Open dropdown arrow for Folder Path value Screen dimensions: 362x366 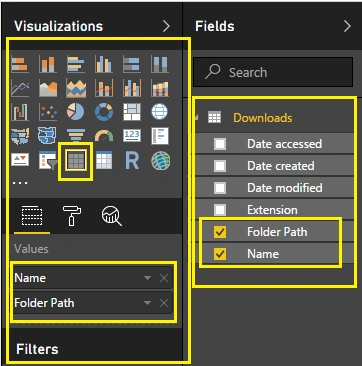[147, 303]
